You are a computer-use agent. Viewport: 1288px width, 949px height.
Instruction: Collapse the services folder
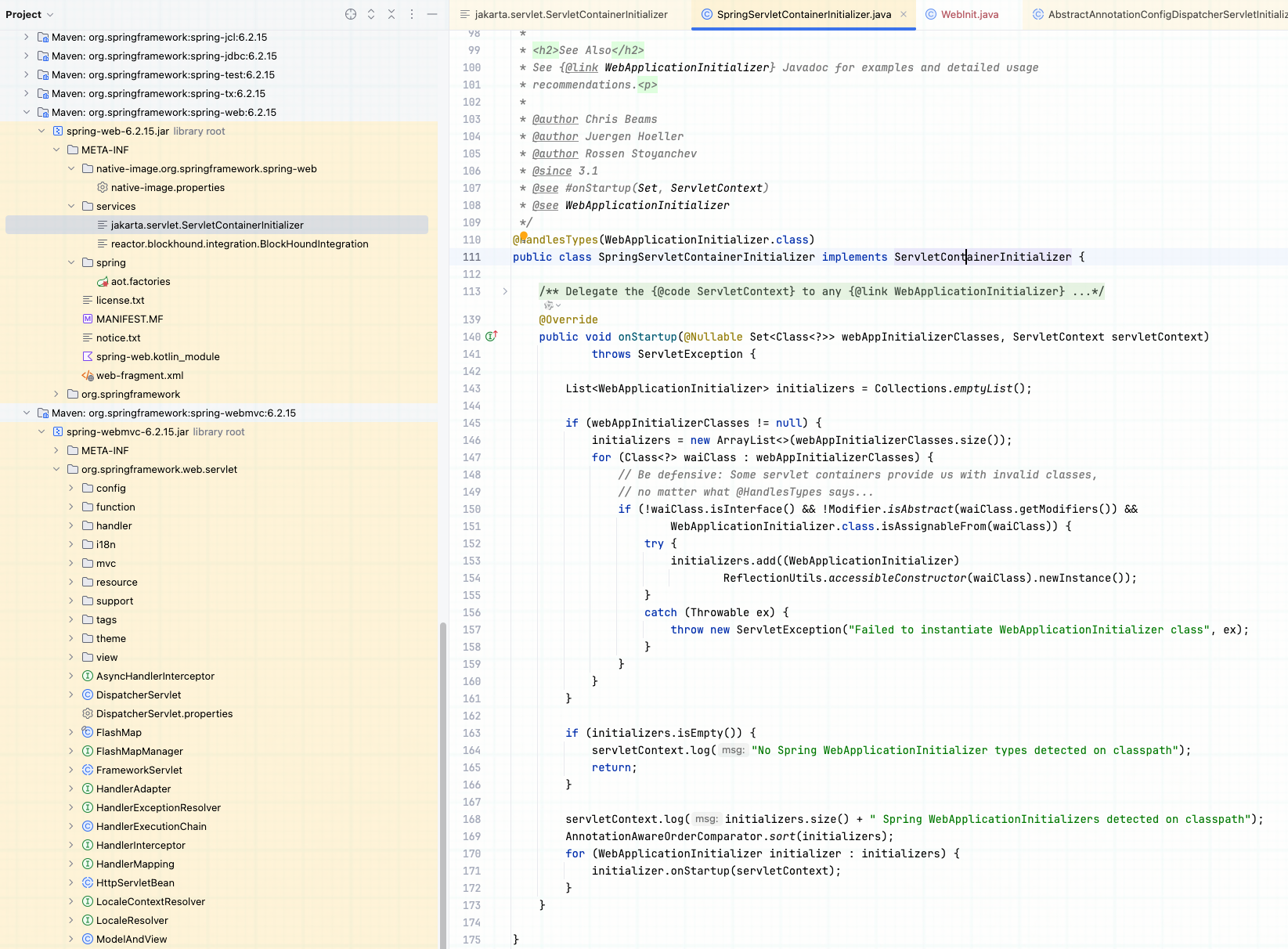(x=71, y=207)
